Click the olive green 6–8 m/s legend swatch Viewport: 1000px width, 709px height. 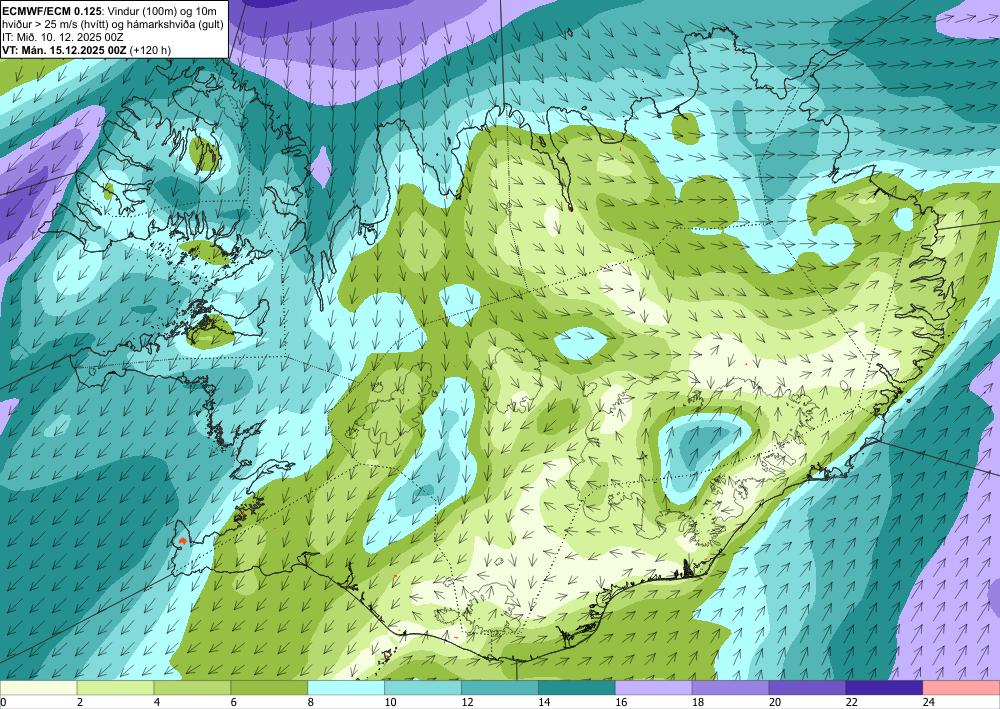(269, 688)
